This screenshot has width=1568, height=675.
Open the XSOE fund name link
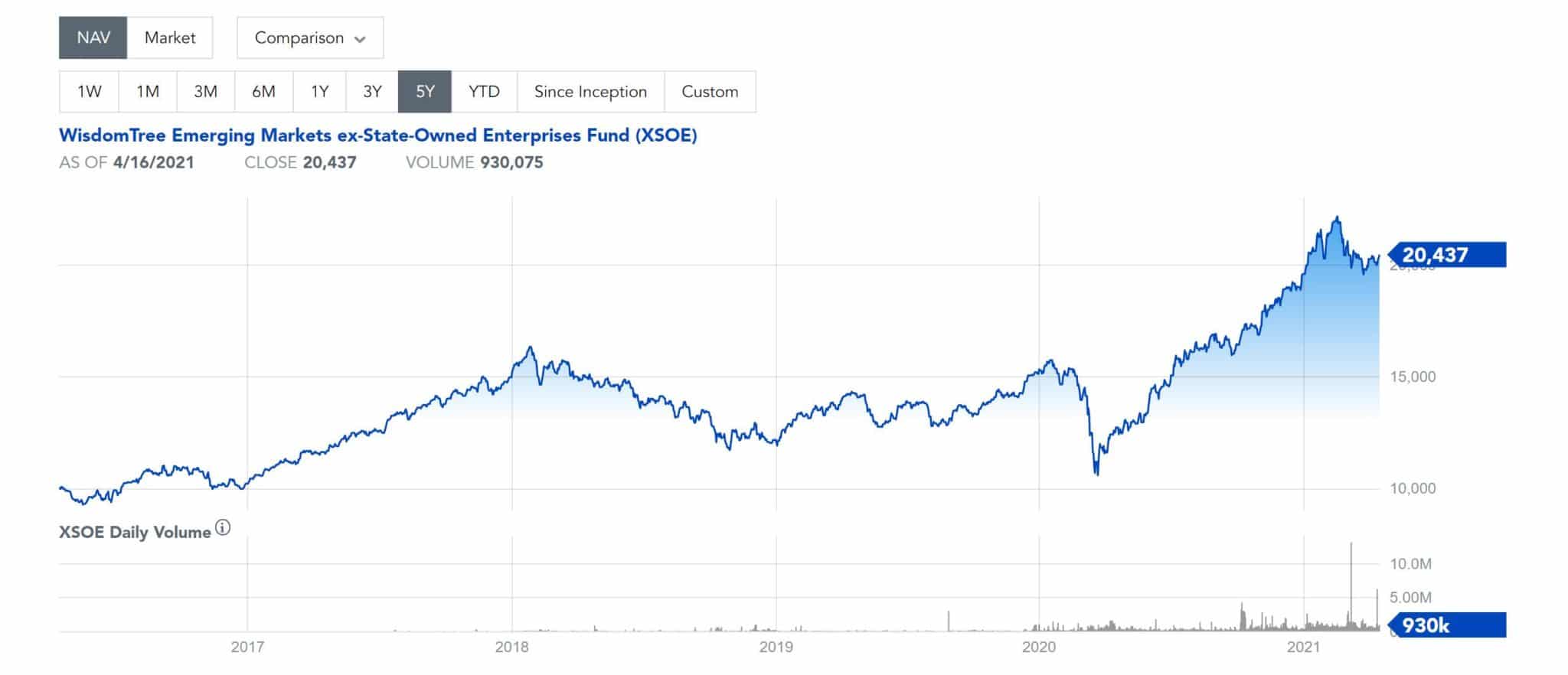point(378,135)
